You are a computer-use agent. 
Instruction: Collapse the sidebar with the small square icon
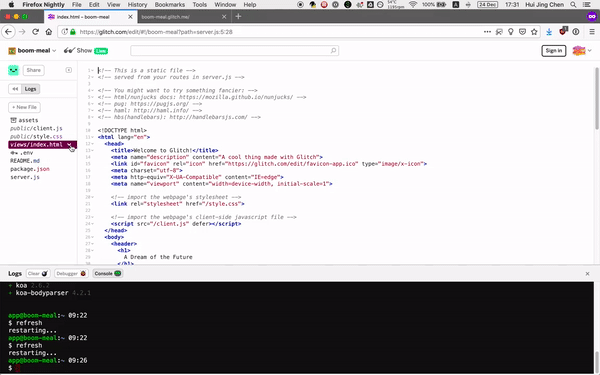68,70
